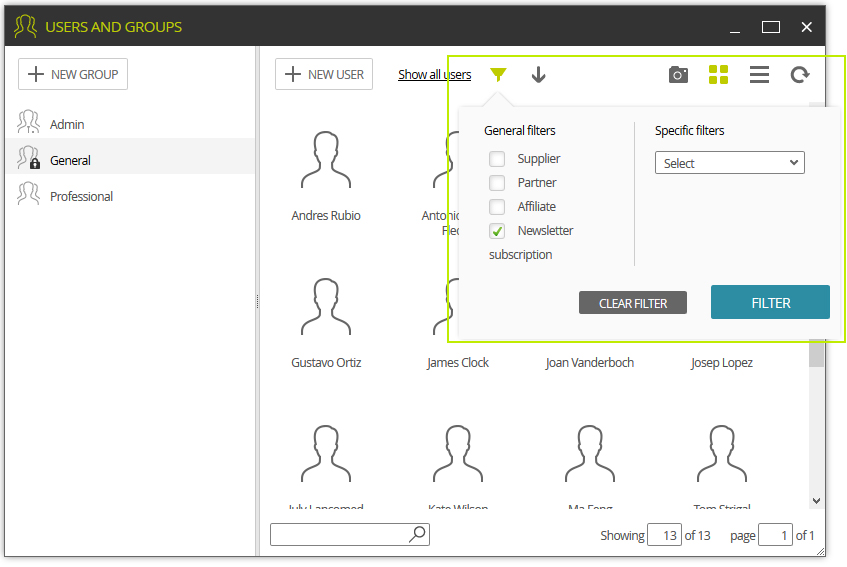This screenshot has width=847, height=567.
Task: Click the NEW GROUP button
Action: [x=73, y=74]
